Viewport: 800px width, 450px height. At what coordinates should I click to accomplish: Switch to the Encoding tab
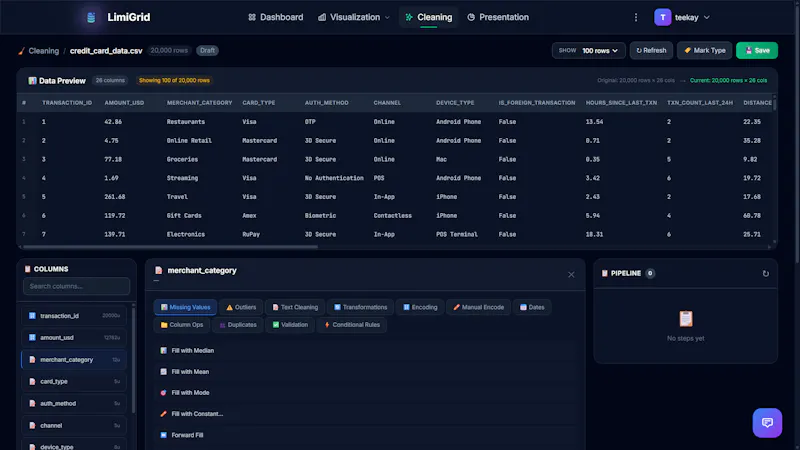[x=420, y=307]
